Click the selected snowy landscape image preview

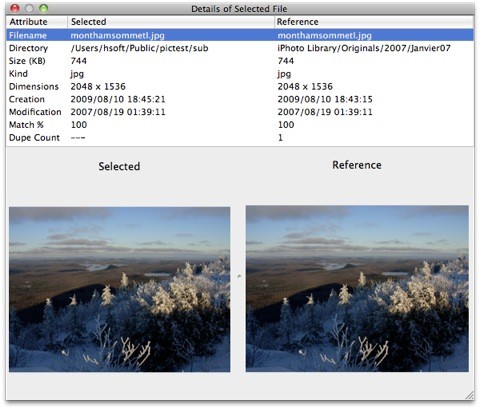(x=119, y=289)
